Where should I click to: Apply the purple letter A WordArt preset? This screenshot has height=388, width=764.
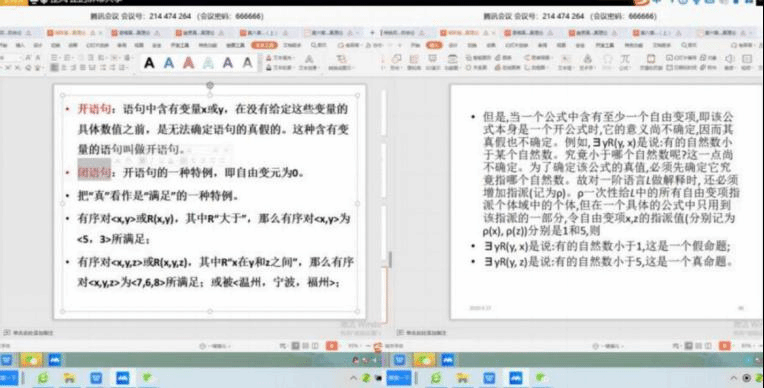click(228, 63)
